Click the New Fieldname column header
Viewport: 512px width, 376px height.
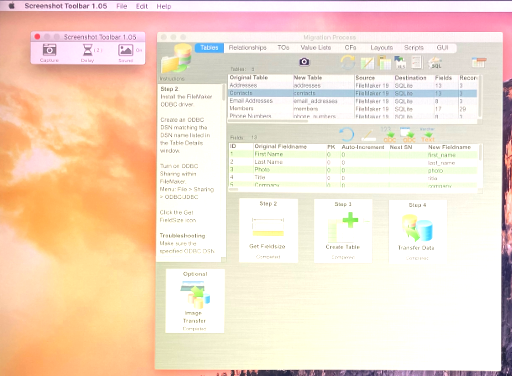coord(452,147)
